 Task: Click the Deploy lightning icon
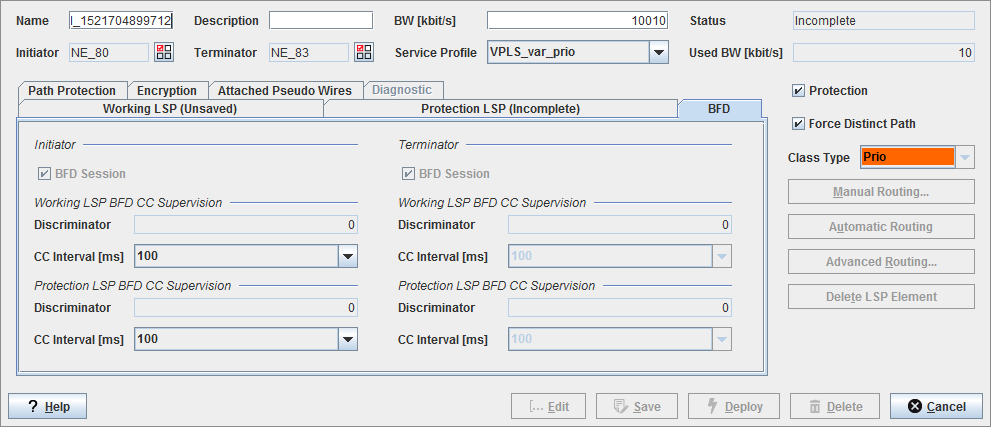(711, 407)
